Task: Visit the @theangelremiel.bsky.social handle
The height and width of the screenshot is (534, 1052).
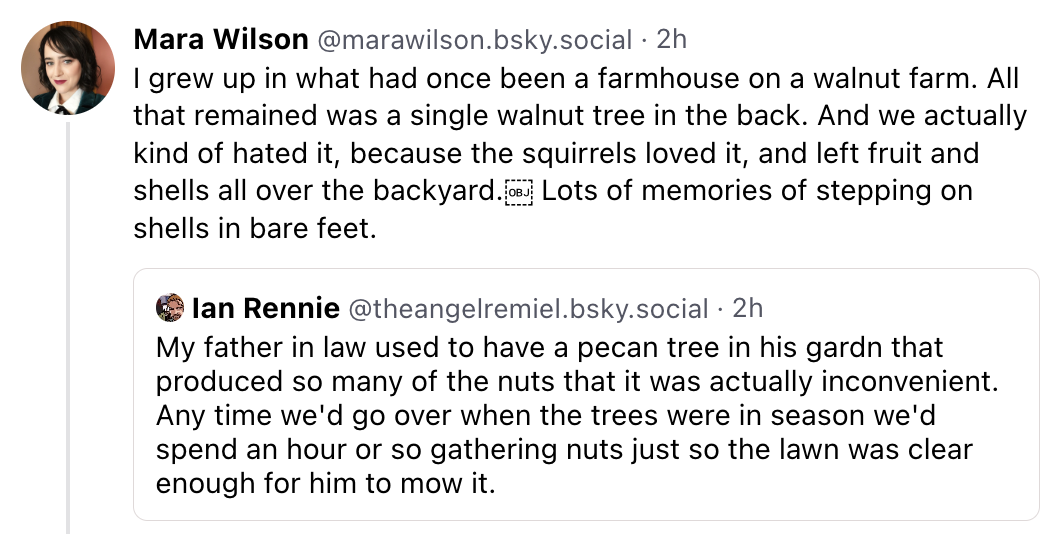Action: tap(528, 308)
